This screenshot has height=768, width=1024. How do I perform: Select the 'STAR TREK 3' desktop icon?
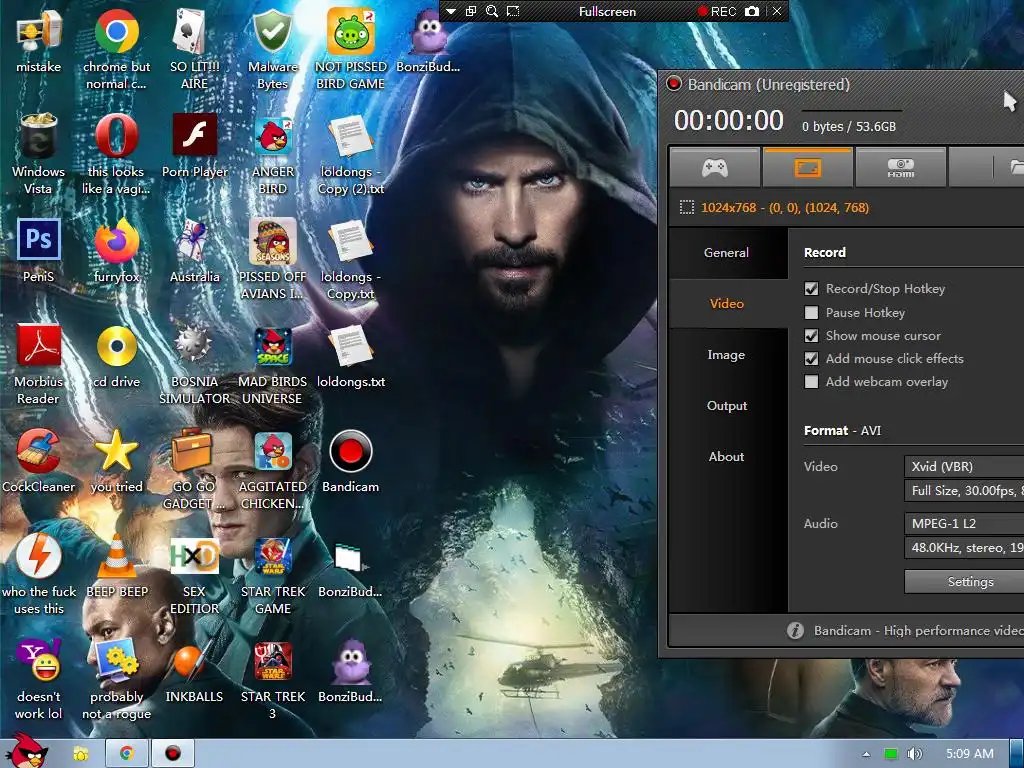tap(272, 680)
